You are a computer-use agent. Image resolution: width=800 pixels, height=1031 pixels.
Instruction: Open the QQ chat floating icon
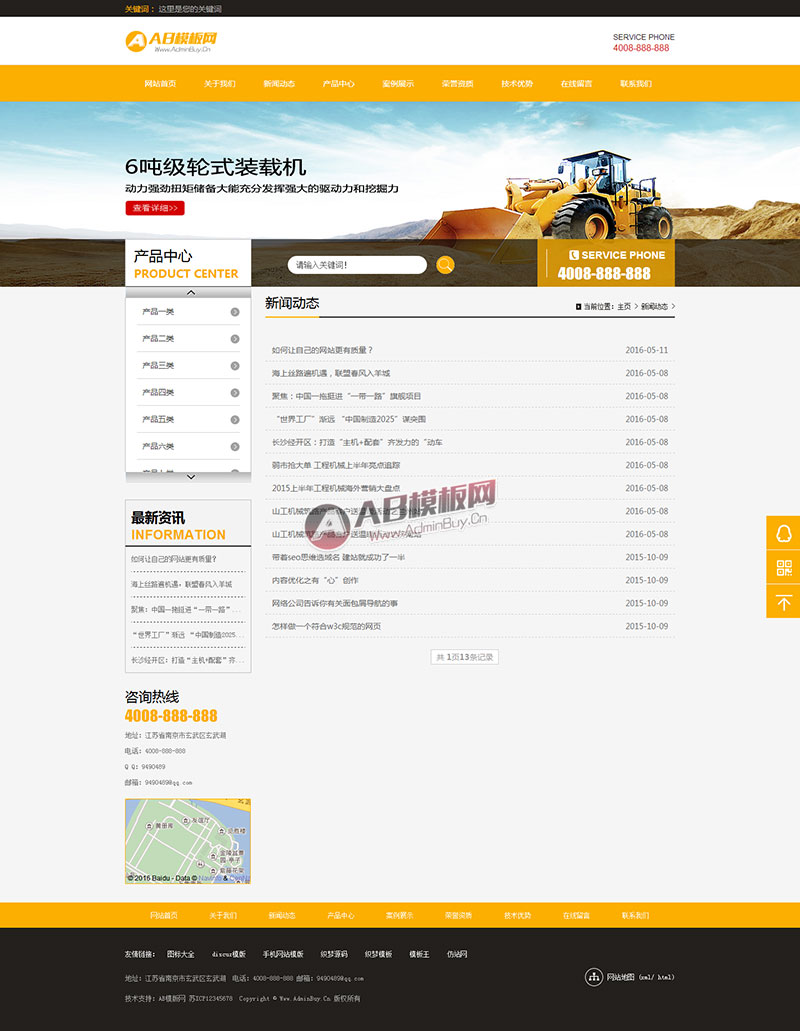[783, 533]
